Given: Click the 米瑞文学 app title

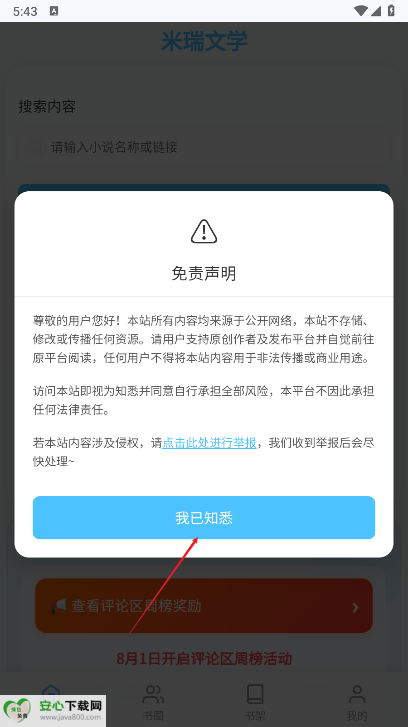Looking at the screenshot, I should 204,41.
